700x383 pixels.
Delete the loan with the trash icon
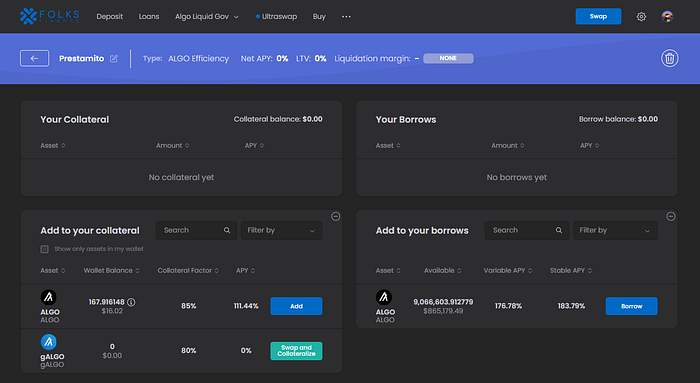pos(669,58)
